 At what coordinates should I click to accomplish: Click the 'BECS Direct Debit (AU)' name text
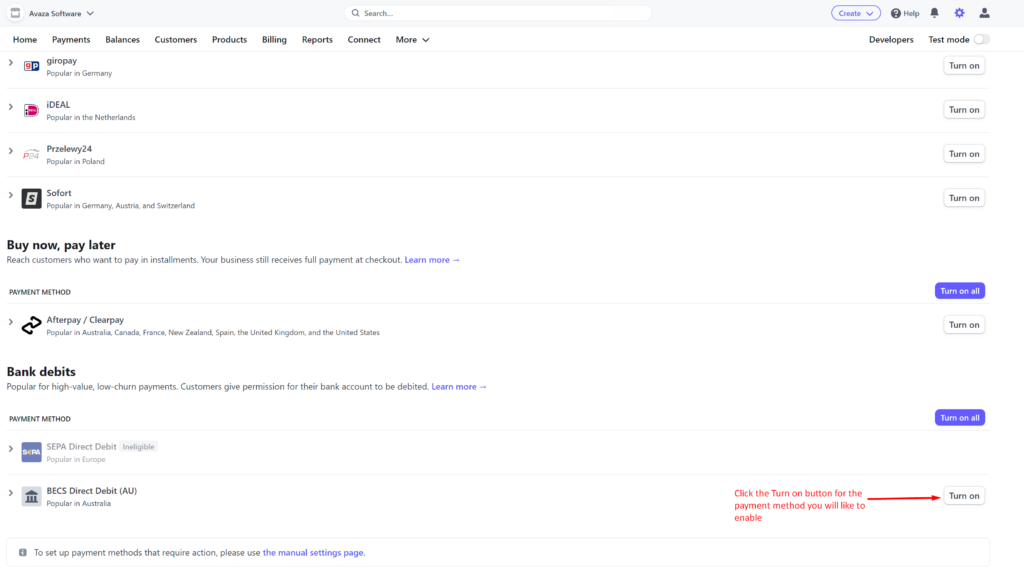tap(91, 491)
